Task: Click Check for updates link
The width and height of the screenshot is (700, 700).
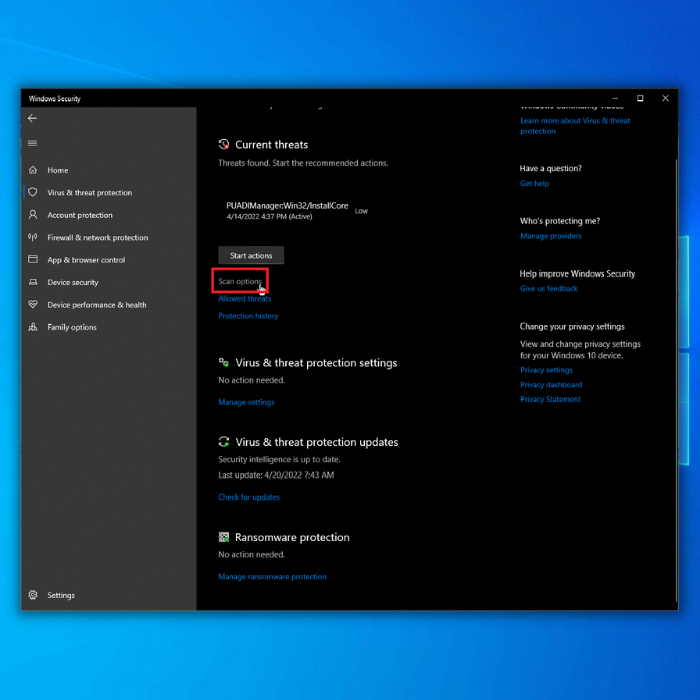Action: pos(249,497)
